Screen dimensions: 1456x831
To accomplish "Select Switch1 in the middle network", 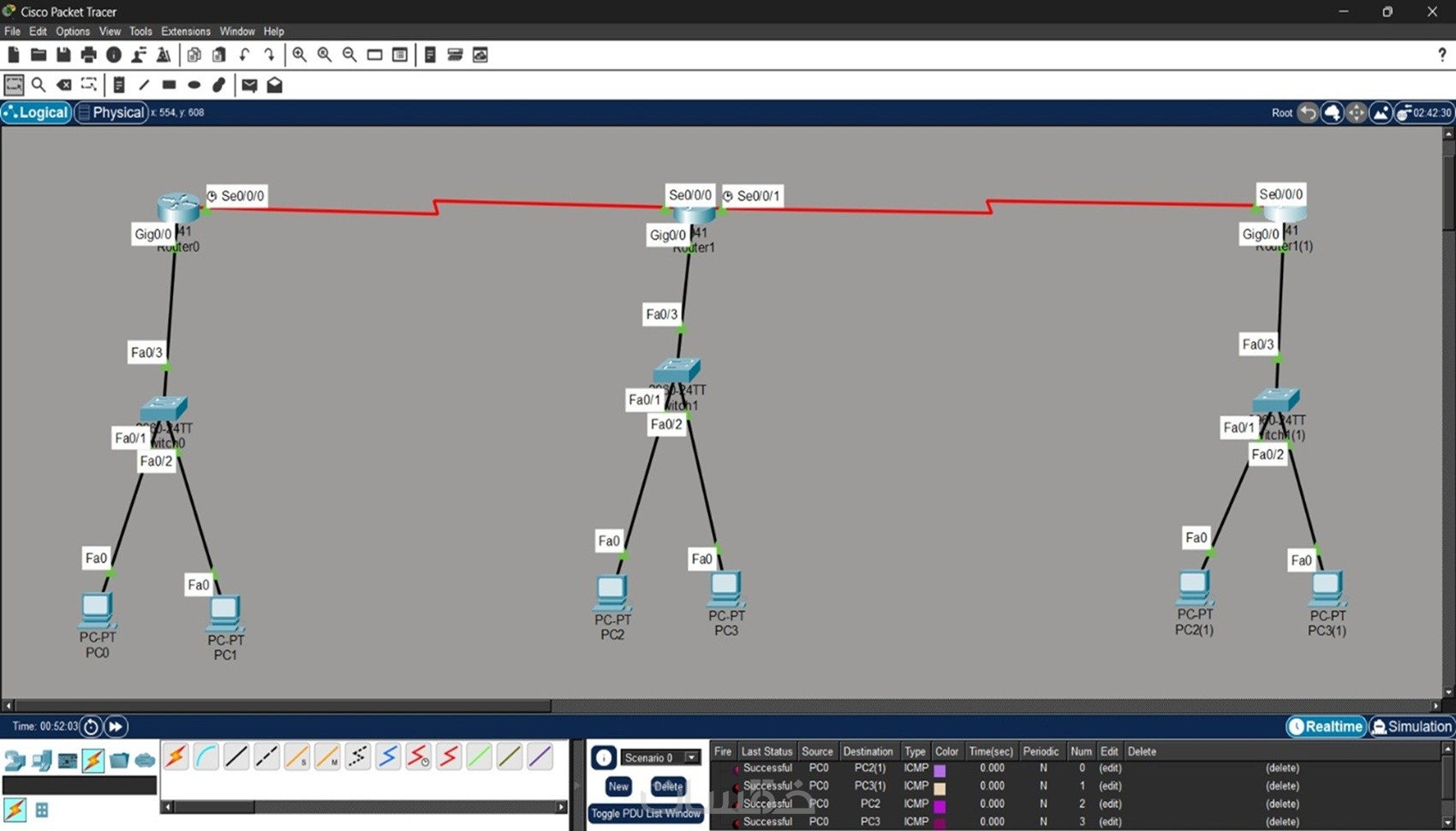I will point(677,371).
